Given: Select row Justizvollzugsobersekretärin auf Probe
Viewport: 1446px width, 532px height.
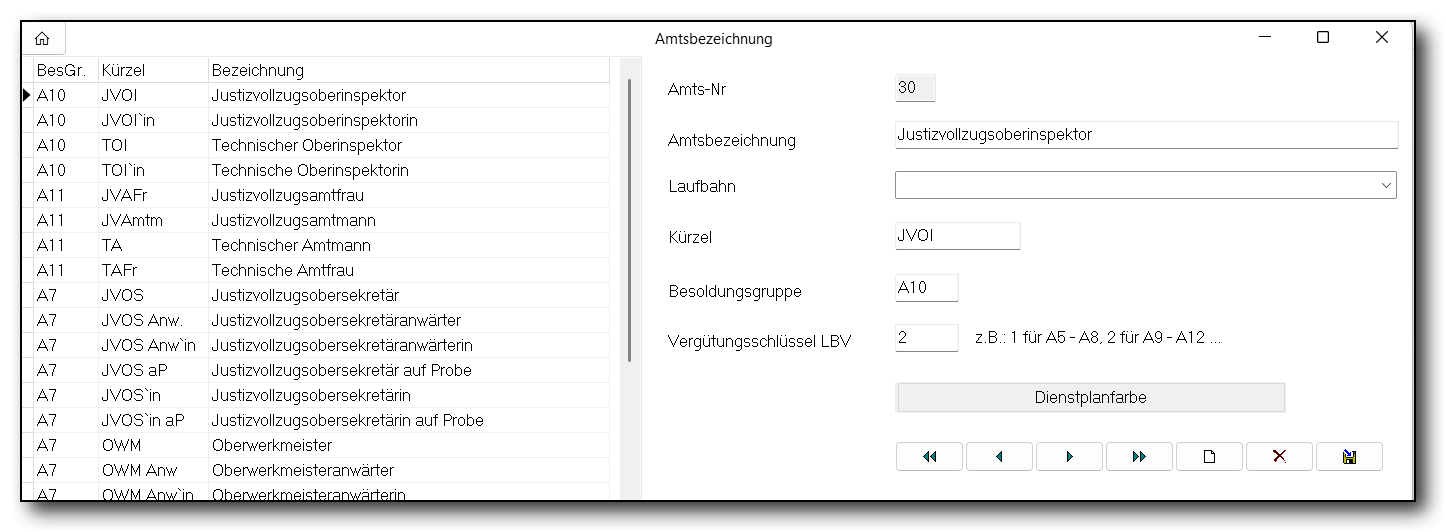Looking at the screenshot, I should click(x=320, y=420).
